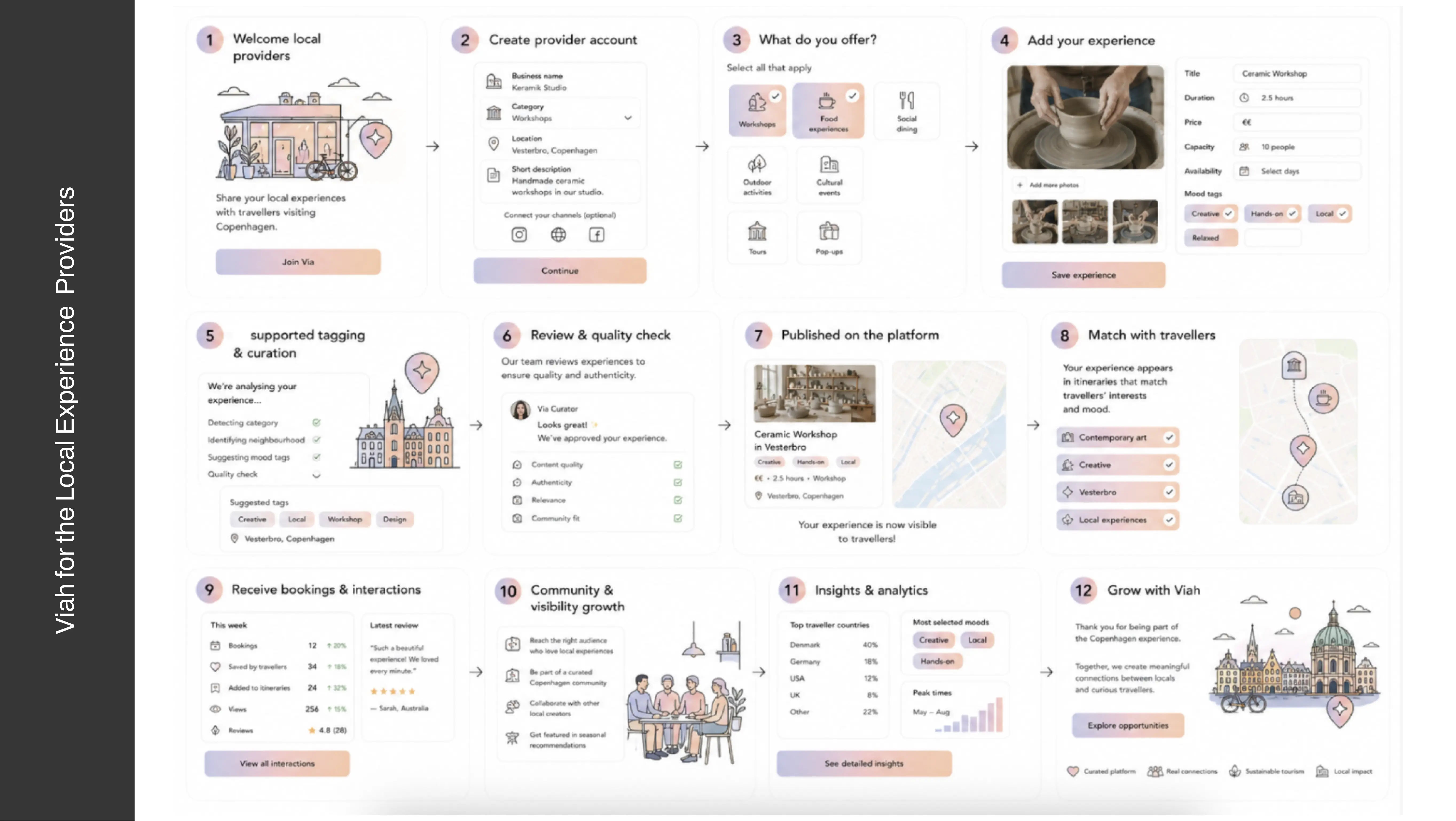Connect the Facebook channel icon
This screenshot has width=1456, height=821.
coord(597,234)
